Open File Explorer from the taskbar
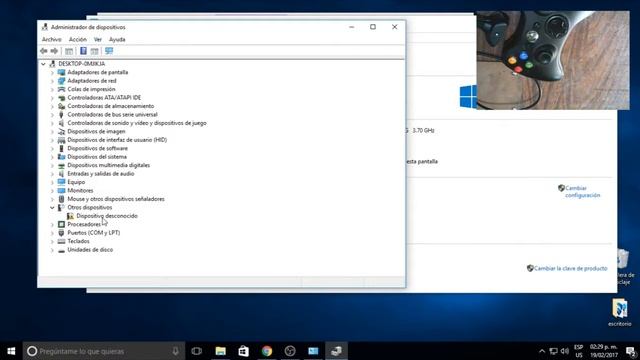The image size is (640, 360). click(220, 351)
